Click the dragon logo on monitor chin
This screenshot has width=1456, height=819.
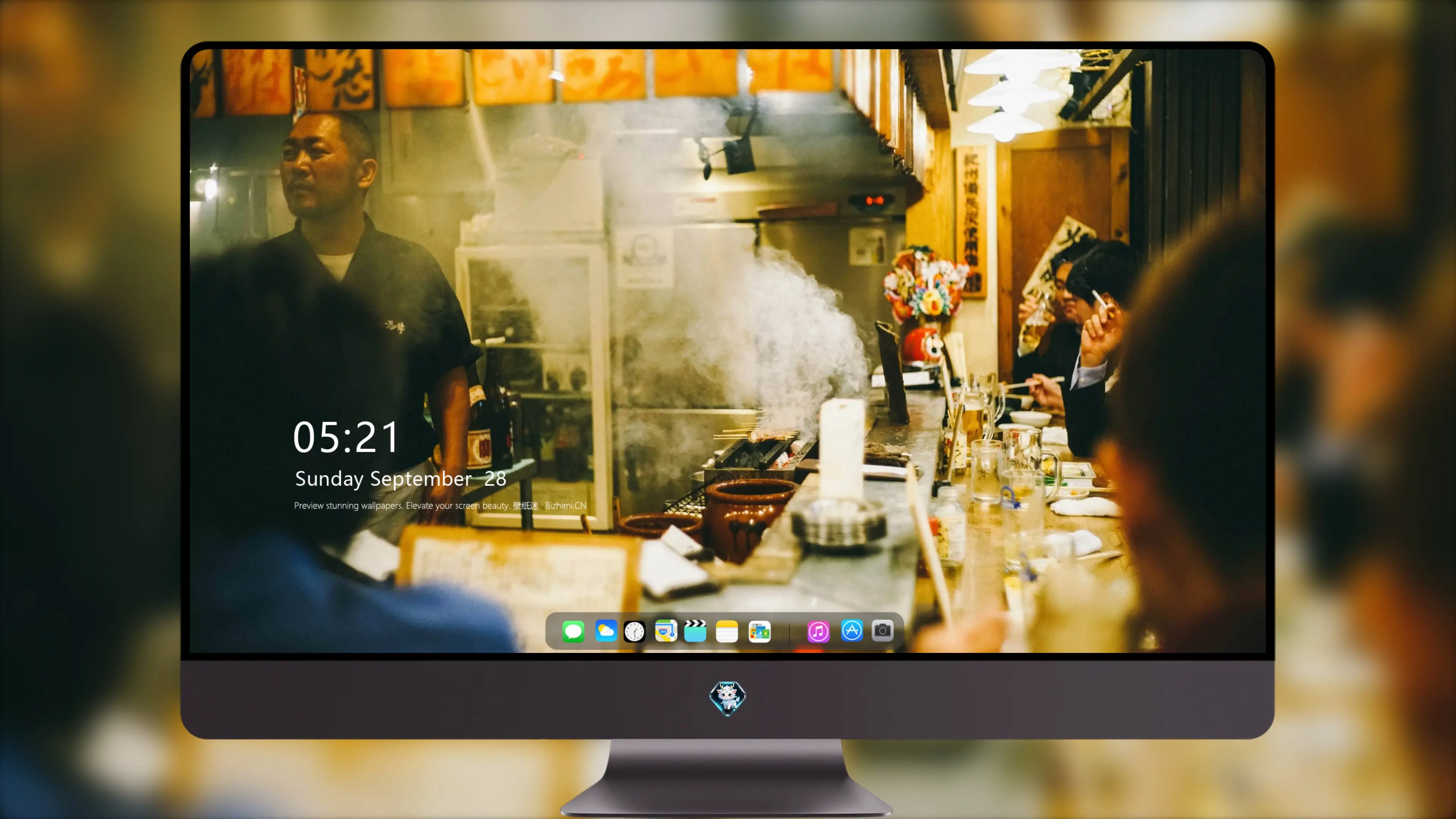[x=728, y=698]
